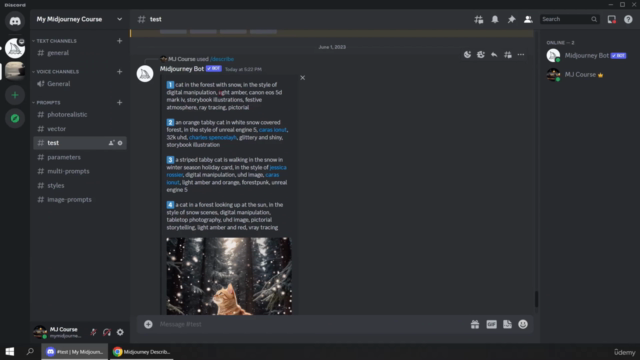Viewport: 640px width, 360px height.
Task: Click the super reaction icon on message
Action: click(481, 55)
